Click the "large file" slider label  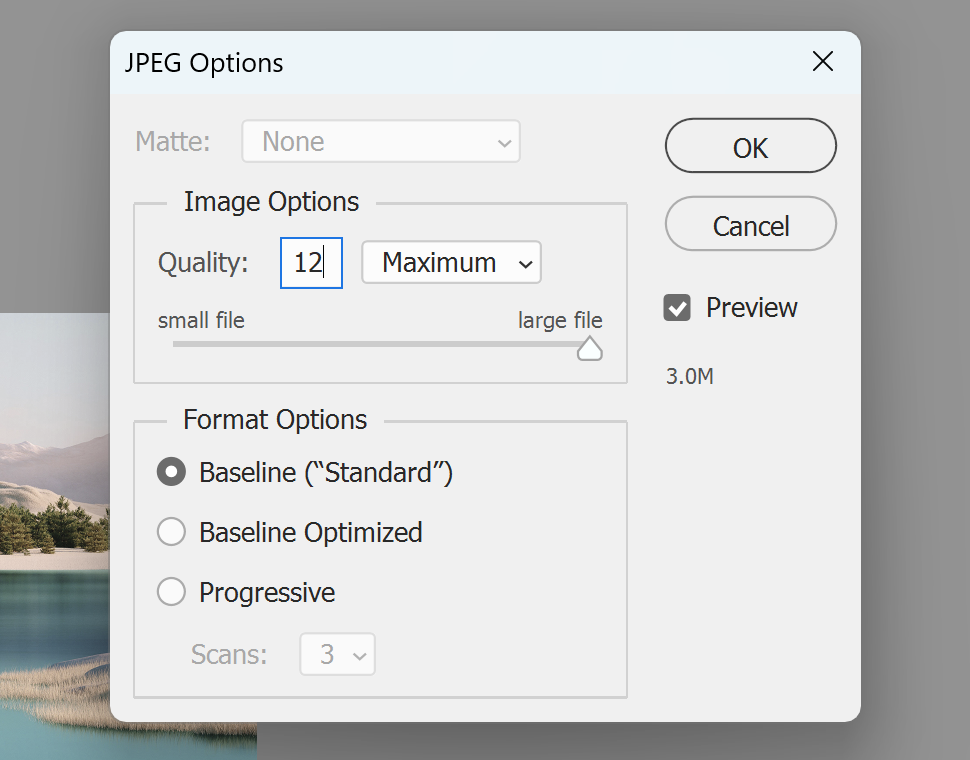pyautogui.click(x=560, y=320)
